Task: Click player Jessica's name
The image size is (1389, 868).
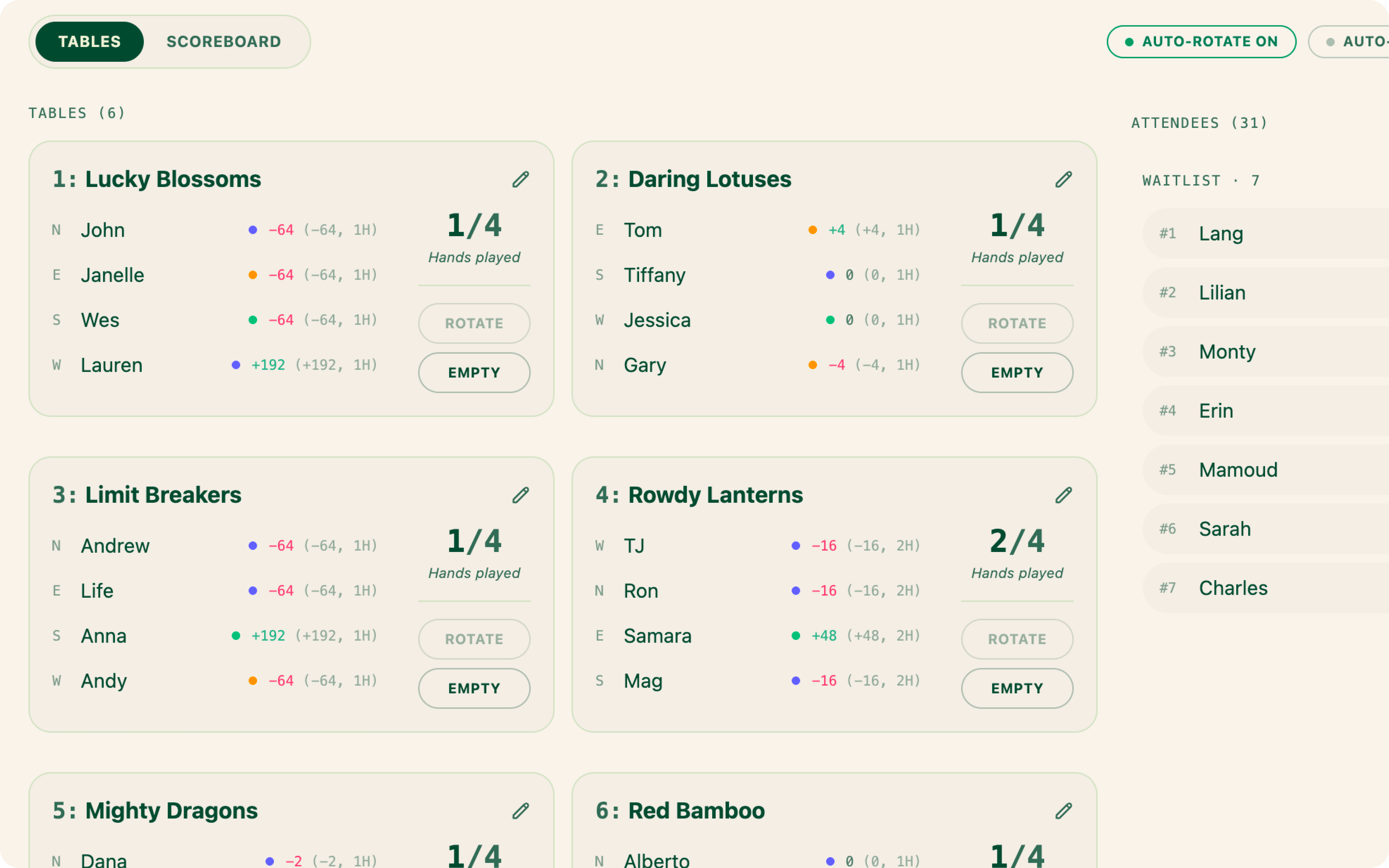Action: pos(657,320)
